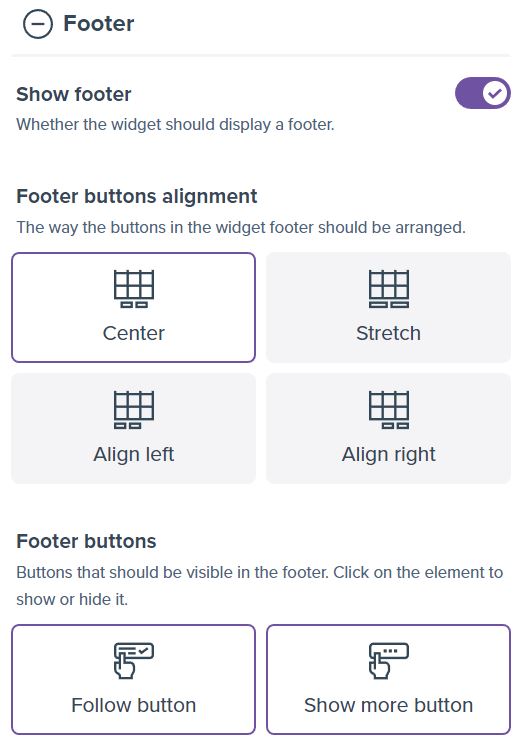Click the Follow button hand icon
The height and width of the screenshot is (746, 526).
134,660
